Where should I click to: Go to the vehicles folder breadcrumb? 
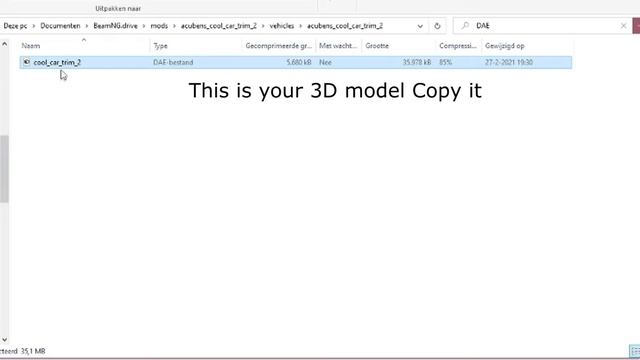(282, 26)
